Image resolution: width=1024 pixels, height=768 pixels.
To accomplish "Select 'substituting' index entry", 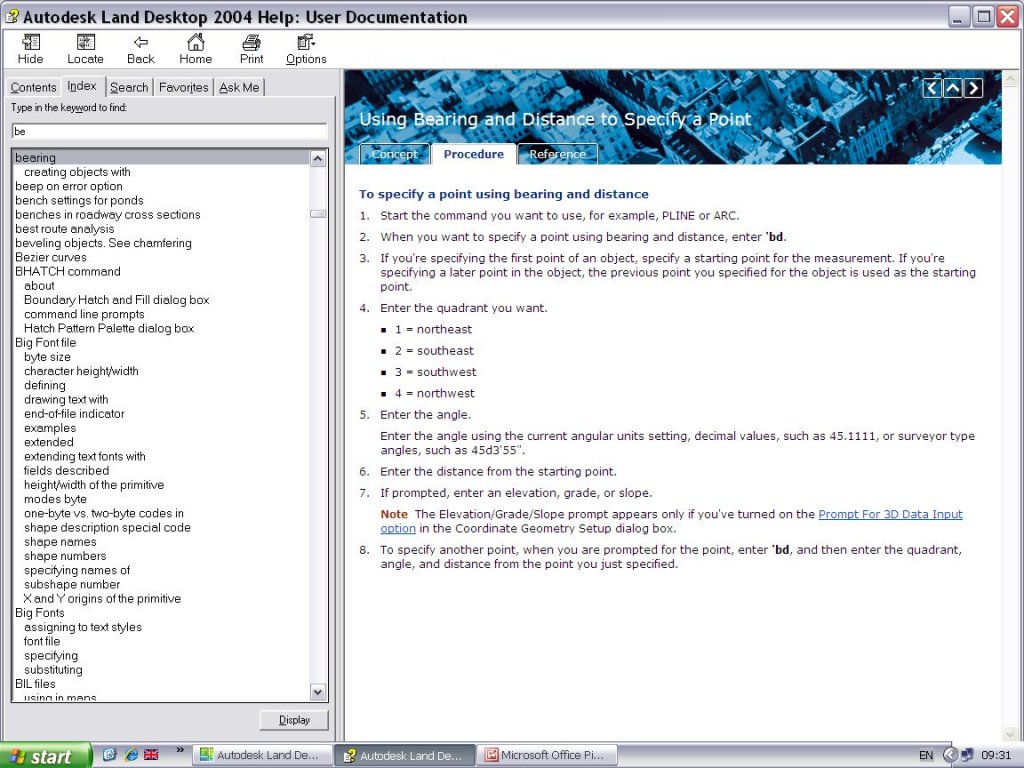I will tap(53, 670).
